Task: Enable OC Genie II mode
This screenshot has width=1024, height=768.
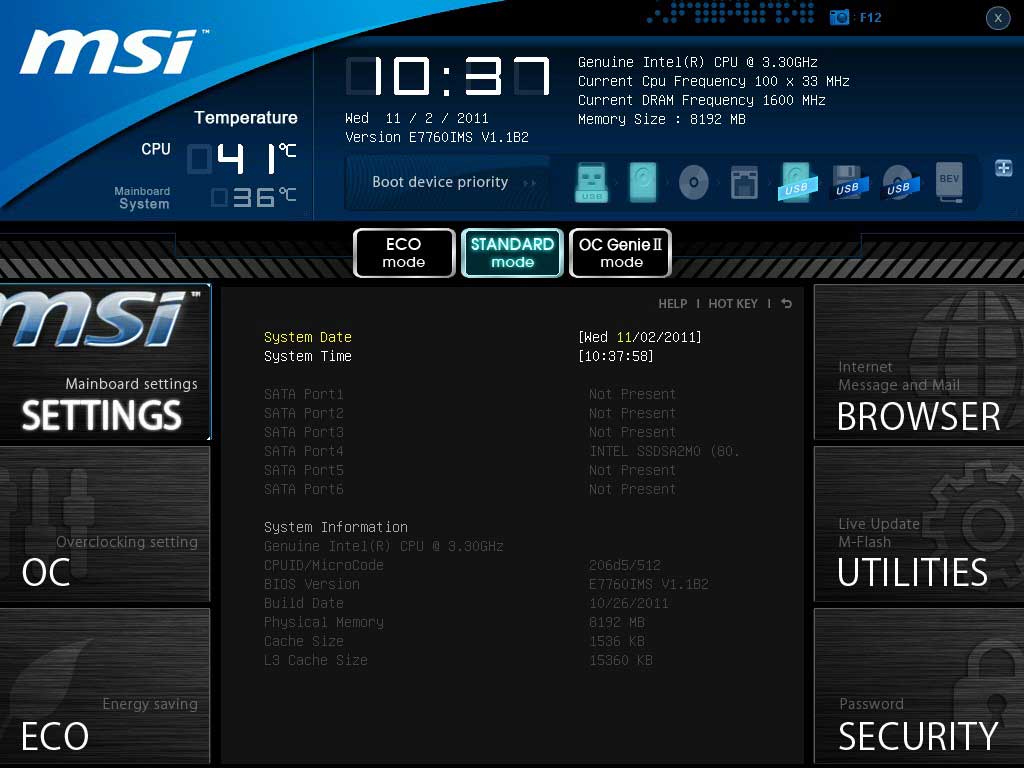Action: pyautogui.click(x=620, y=253)
